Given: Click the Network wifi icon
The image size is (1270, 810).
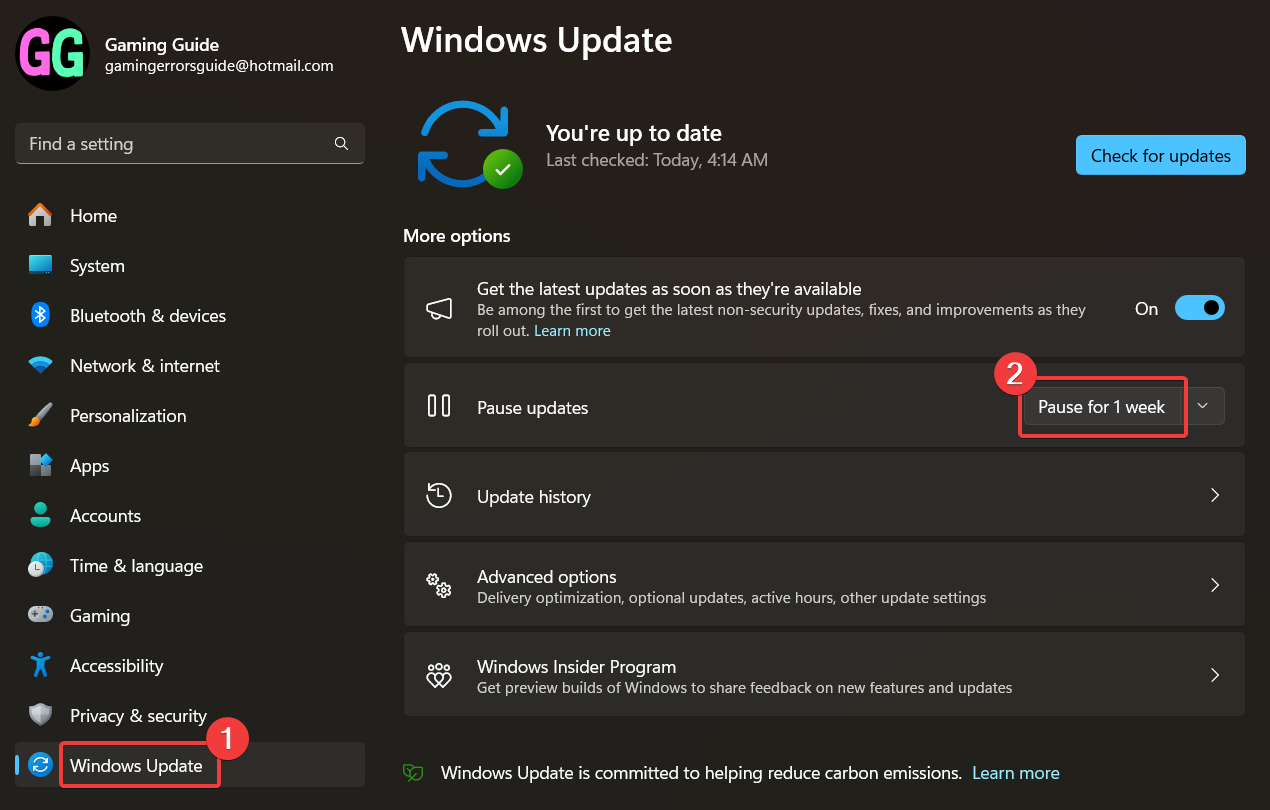Looking at the screenshot, I should 40,365.
